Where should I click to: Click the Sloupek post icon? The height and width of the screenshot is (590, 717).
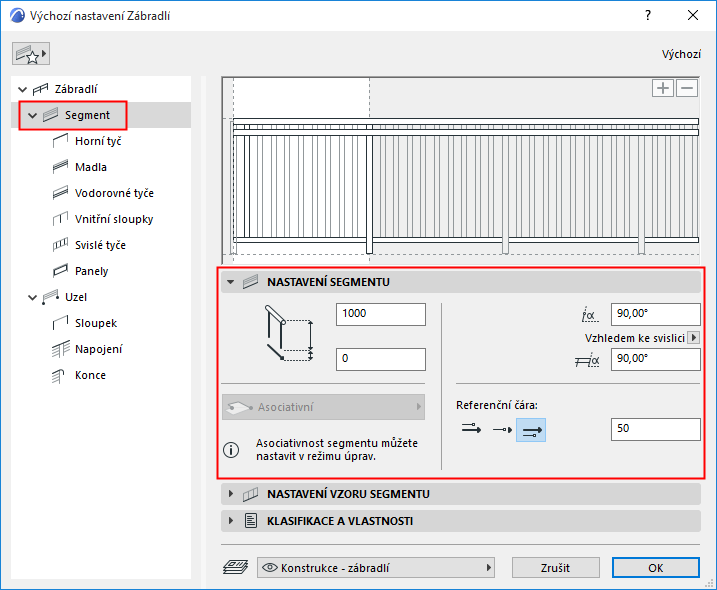(x=60, y=323)
